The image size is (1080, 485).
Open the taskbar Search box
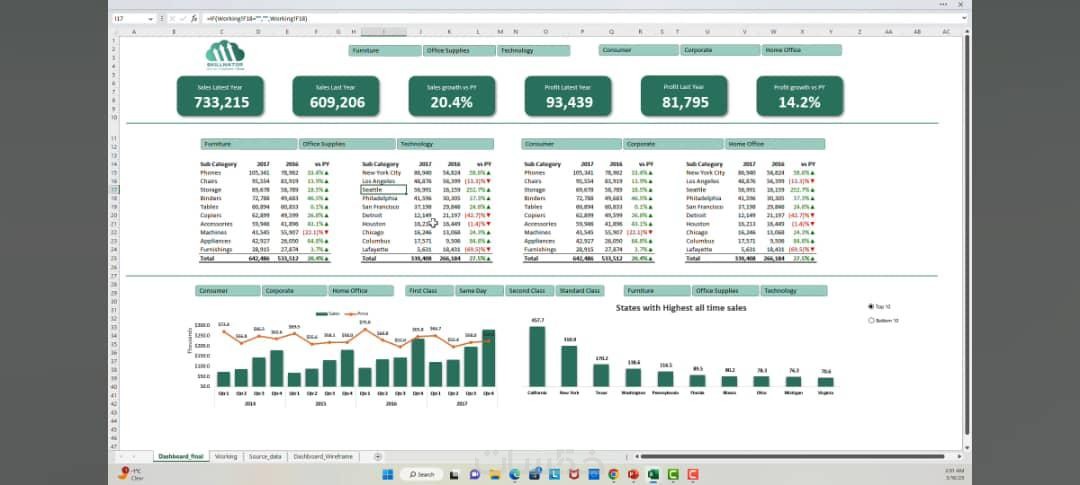point(422,474)
